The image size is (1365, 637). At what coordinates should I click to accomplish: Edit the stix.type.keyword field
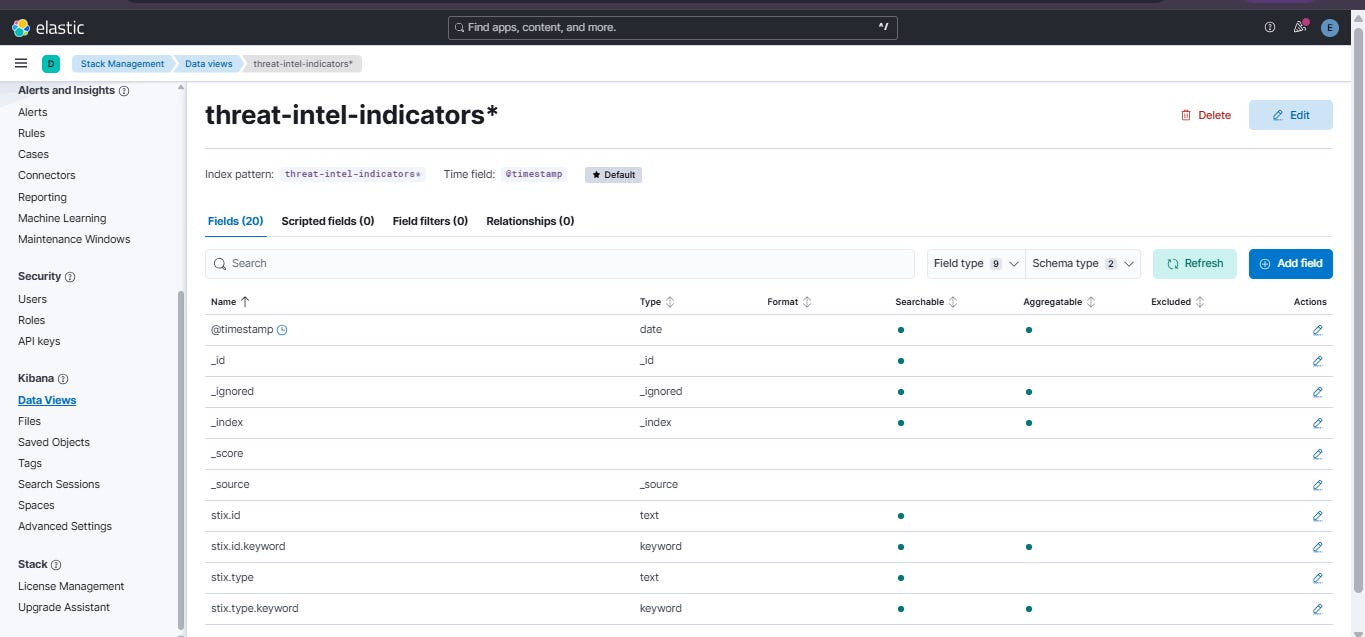[x=1317, y=609]
